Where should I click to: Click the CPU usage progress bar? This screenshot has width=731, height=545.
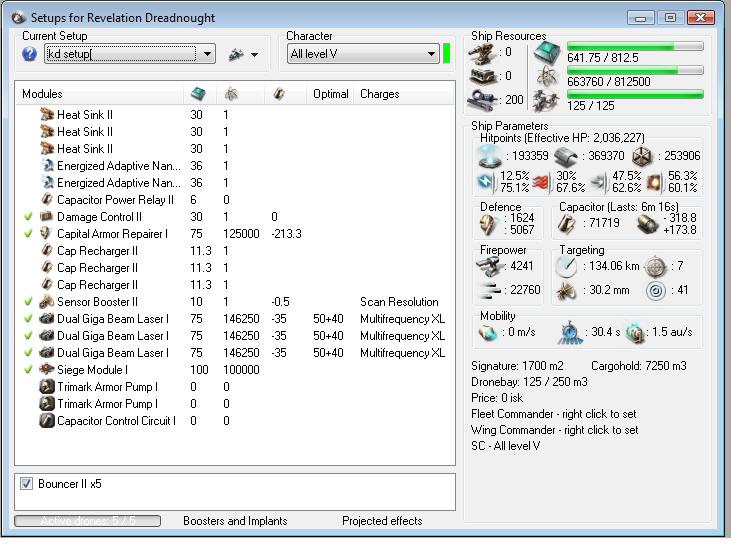(635, 46)
